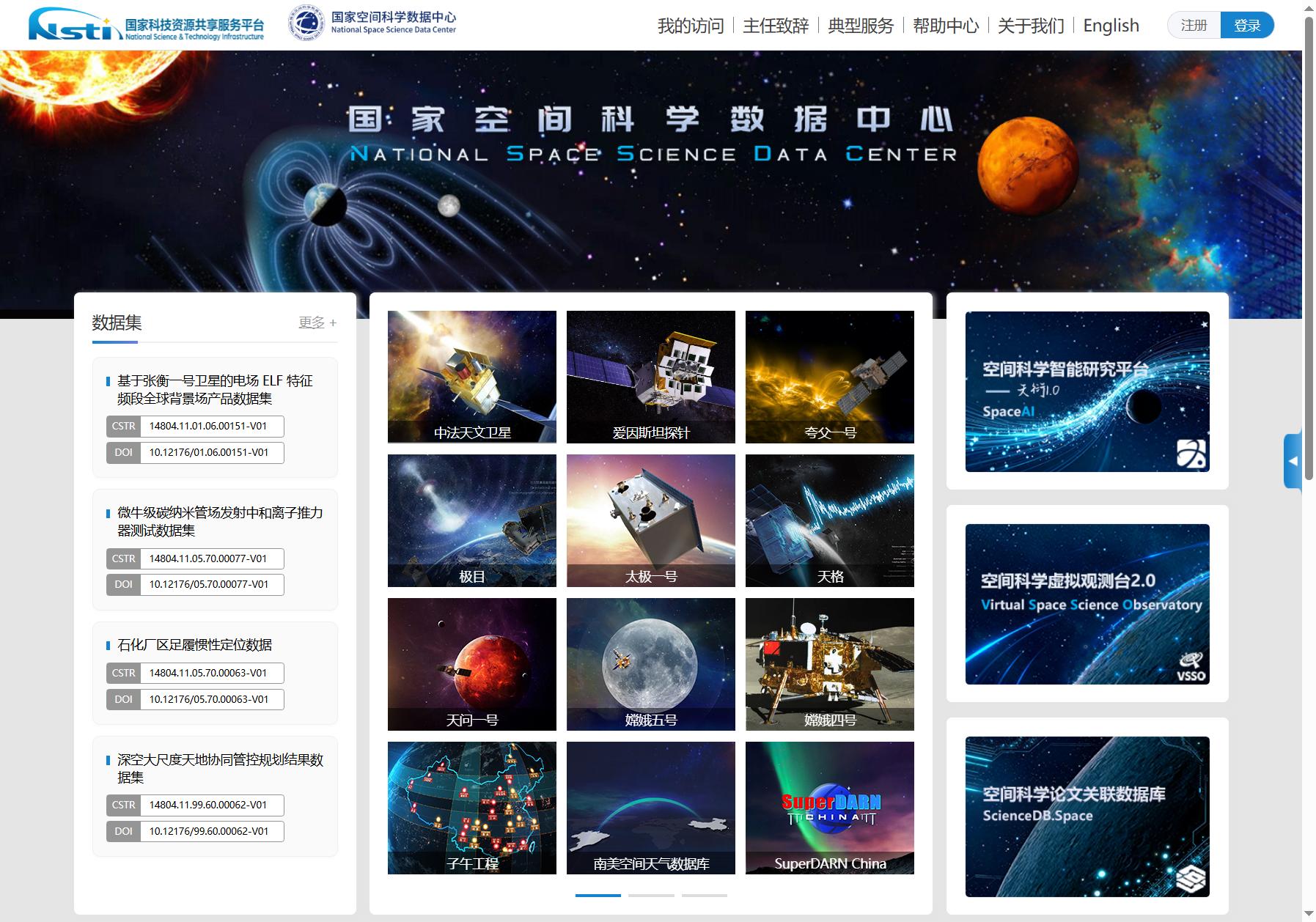Image resolution: width=1316 pixels, height=922 pixels.
Task: Open dataset 基于张衡一号卫星的电场 ELF 特征频段全球背景场产品数据集
Action: click(215, 389)
